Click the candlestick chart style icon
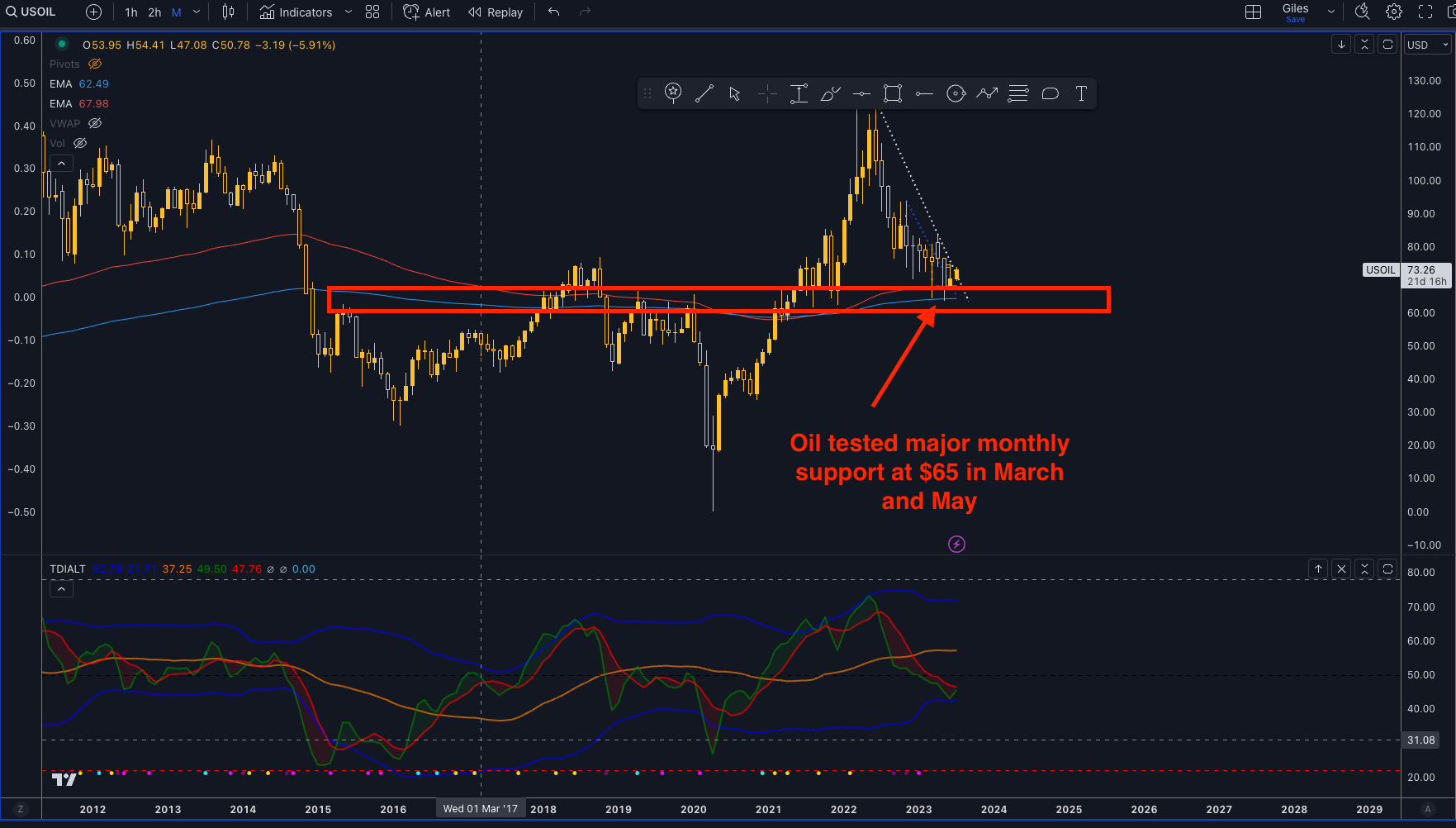 pos(228,12)
